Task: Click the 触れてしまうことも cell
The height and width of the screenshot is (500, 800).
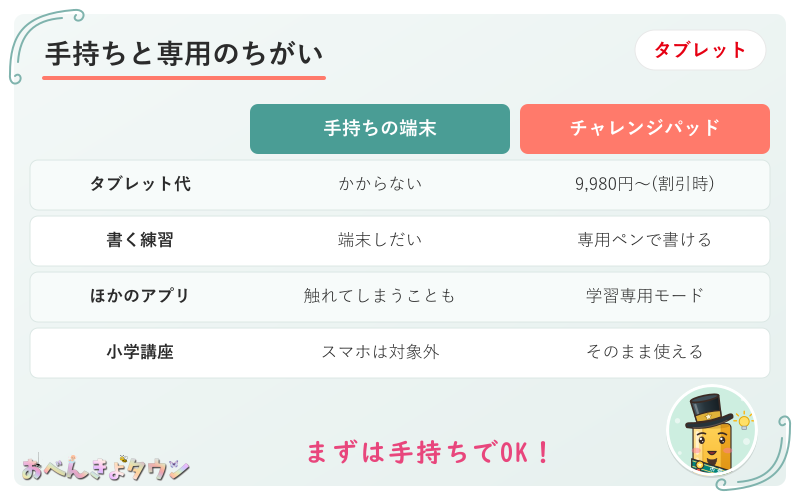Action: click(x=380, y=296)
